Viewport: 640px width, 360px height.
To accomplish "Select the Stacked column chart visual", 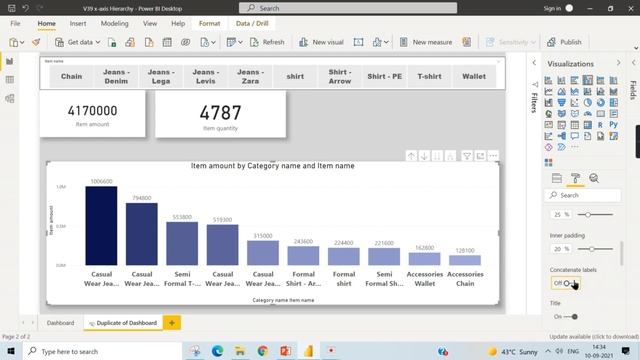I will pos(562,80).
